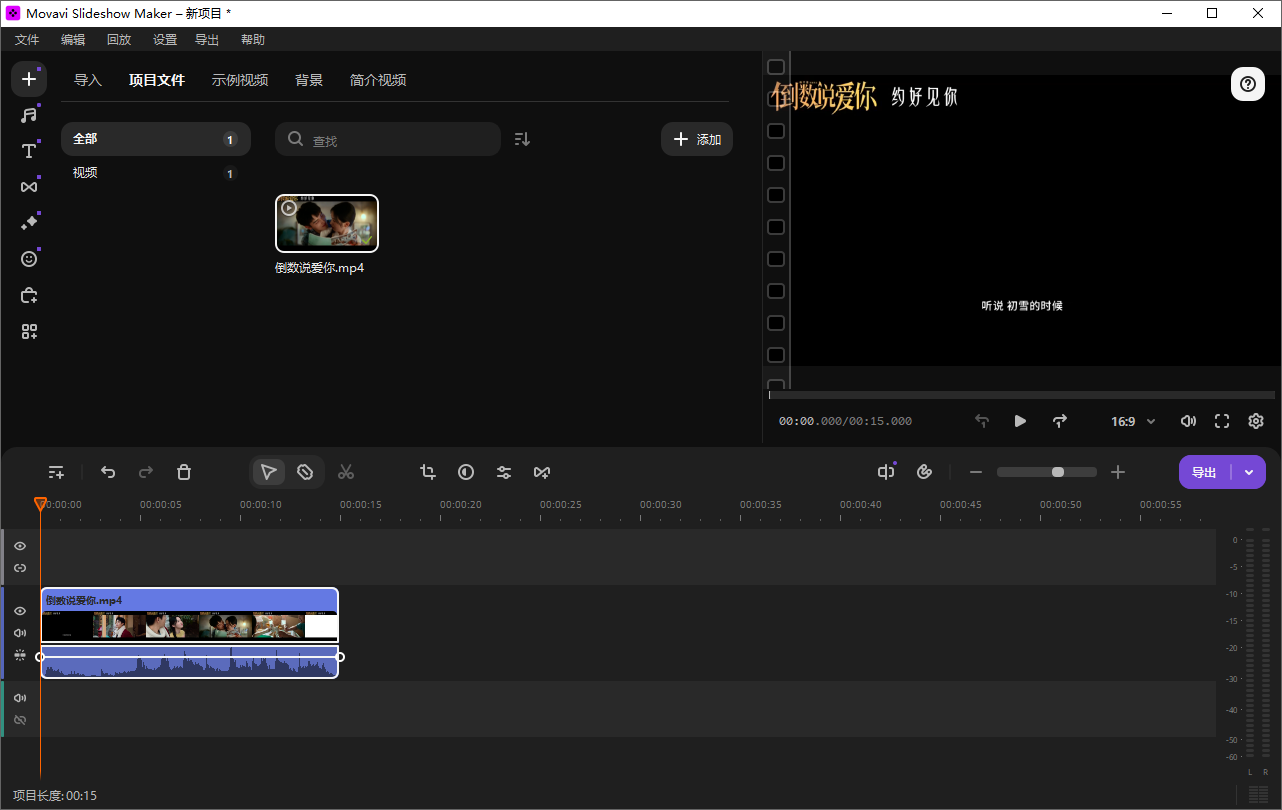
Task: Select the 全部 category
Action: pyautogui.click(x=156, y=139)
